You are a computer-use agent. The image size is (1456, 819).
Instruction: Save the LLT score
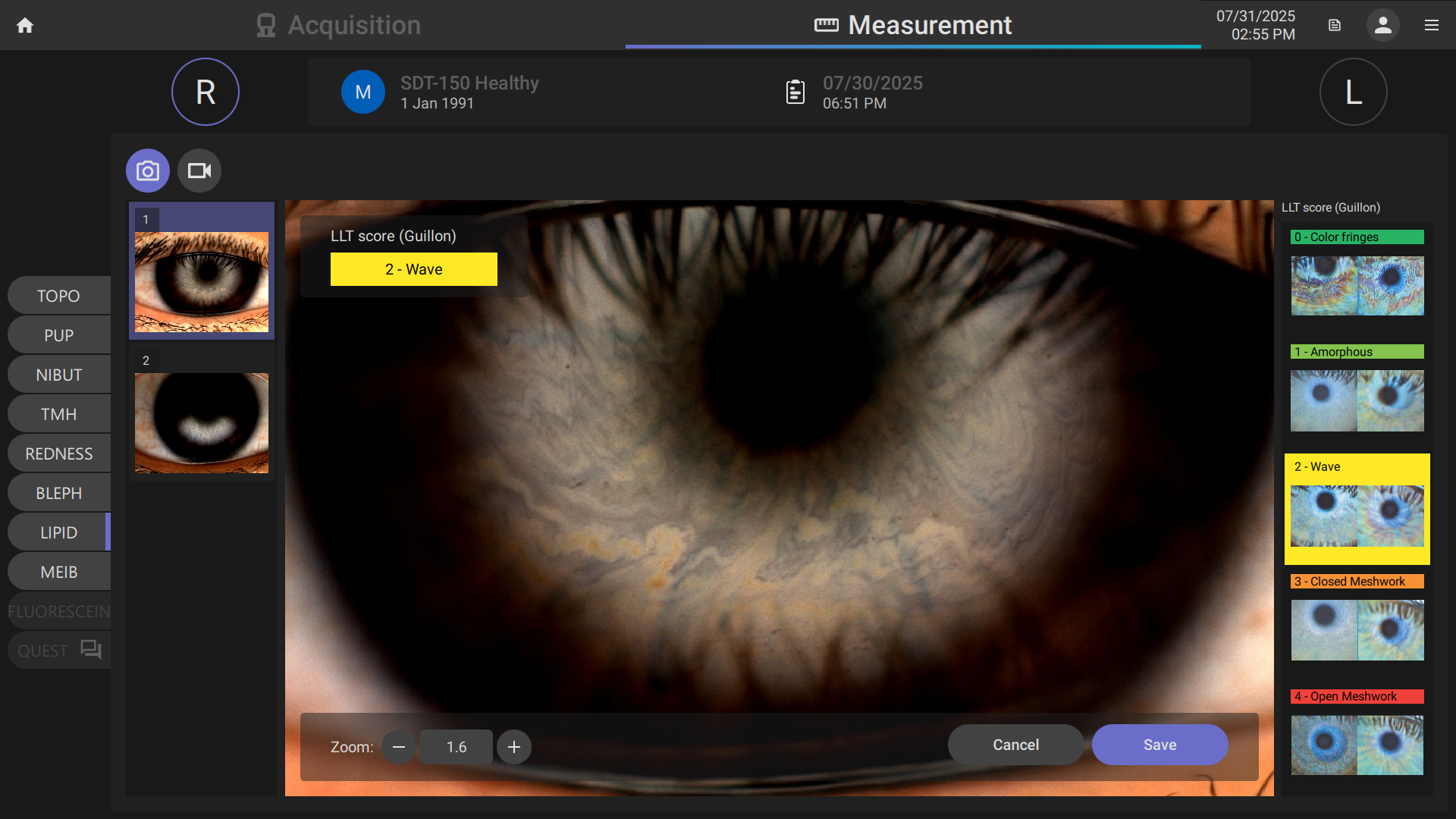tap(1159, 745)
